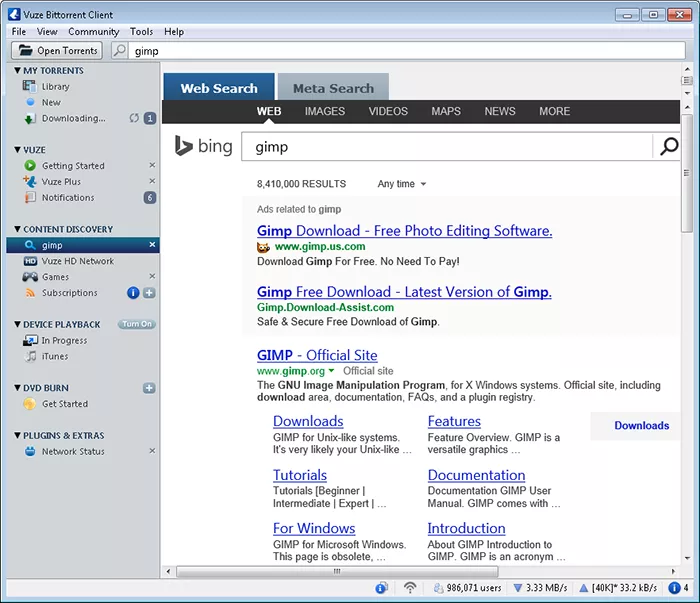
Task: Open the Downloading list
Action: [74, 118]
